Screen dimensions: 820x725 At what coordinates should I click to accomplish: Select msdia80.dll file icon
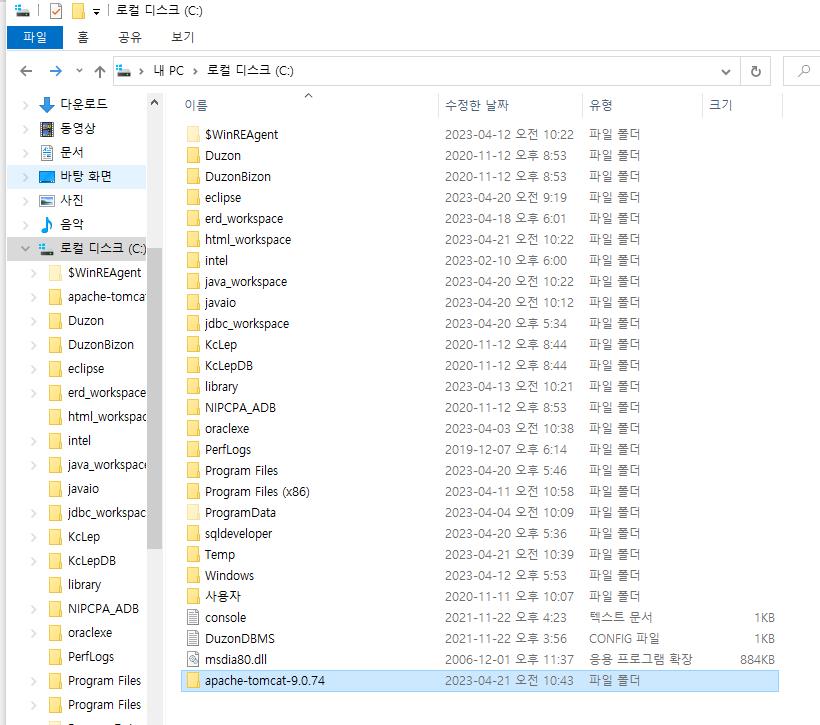tap(193, 659)
